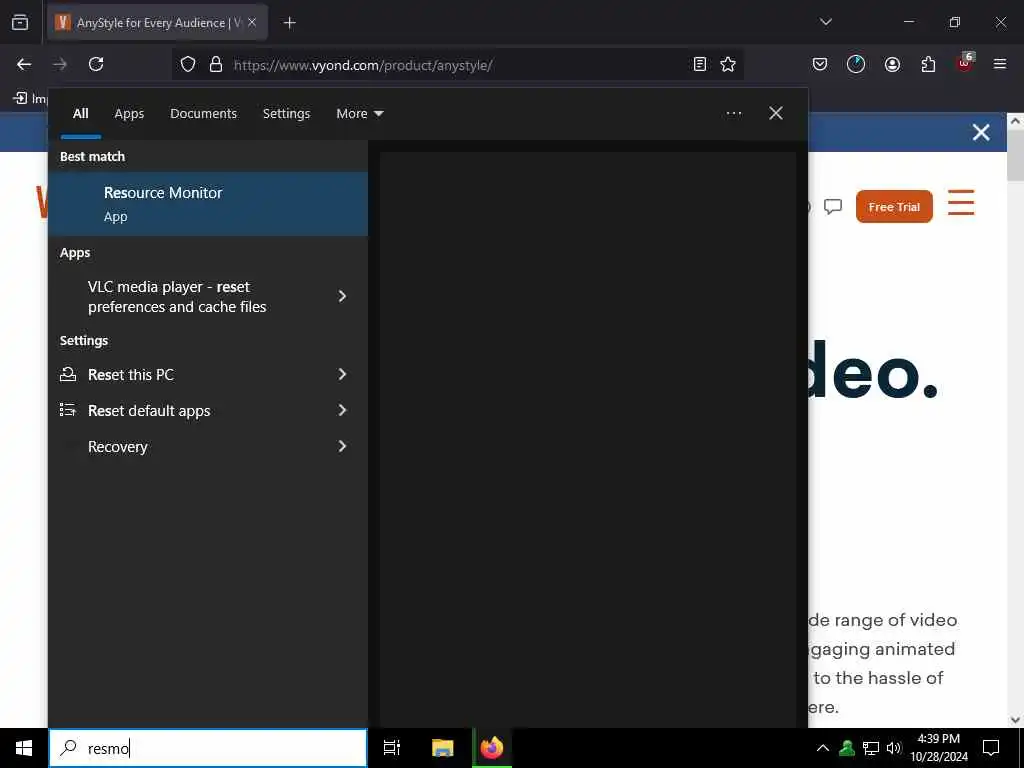Open the list all tabs chevron
1024x768 pixels.
(826, 22)
